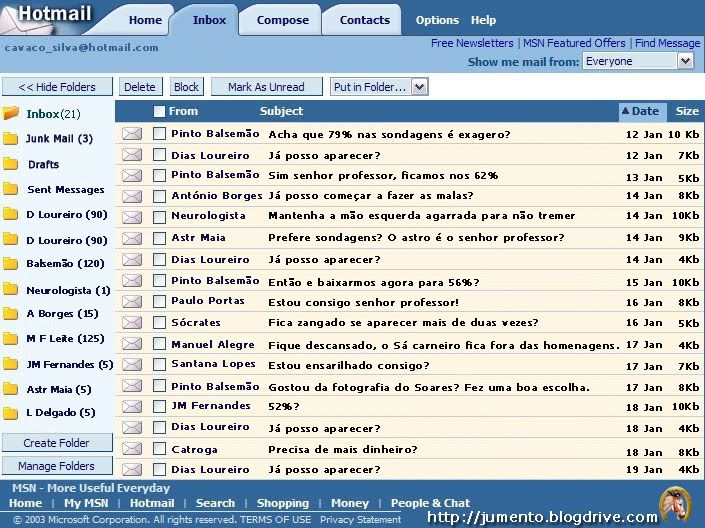Click the Delete button

tap(140, 87)
